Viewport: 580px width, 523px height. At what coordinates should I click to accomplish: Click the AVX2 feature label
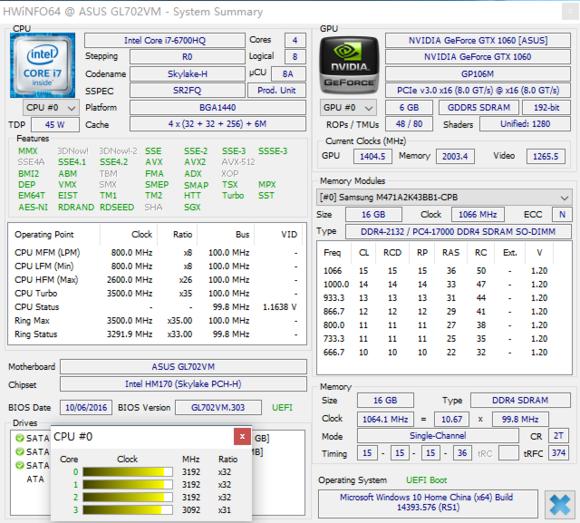(195, 162)
